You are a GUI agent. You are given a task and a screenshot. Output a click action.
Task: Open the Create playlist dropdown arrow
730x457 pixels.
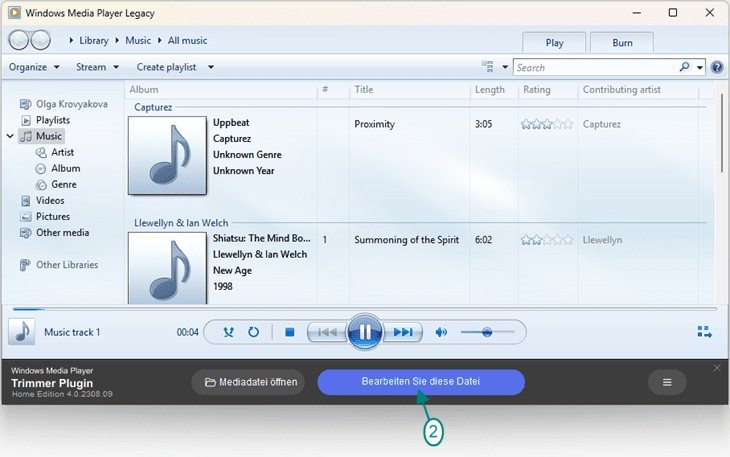point(211,67)
